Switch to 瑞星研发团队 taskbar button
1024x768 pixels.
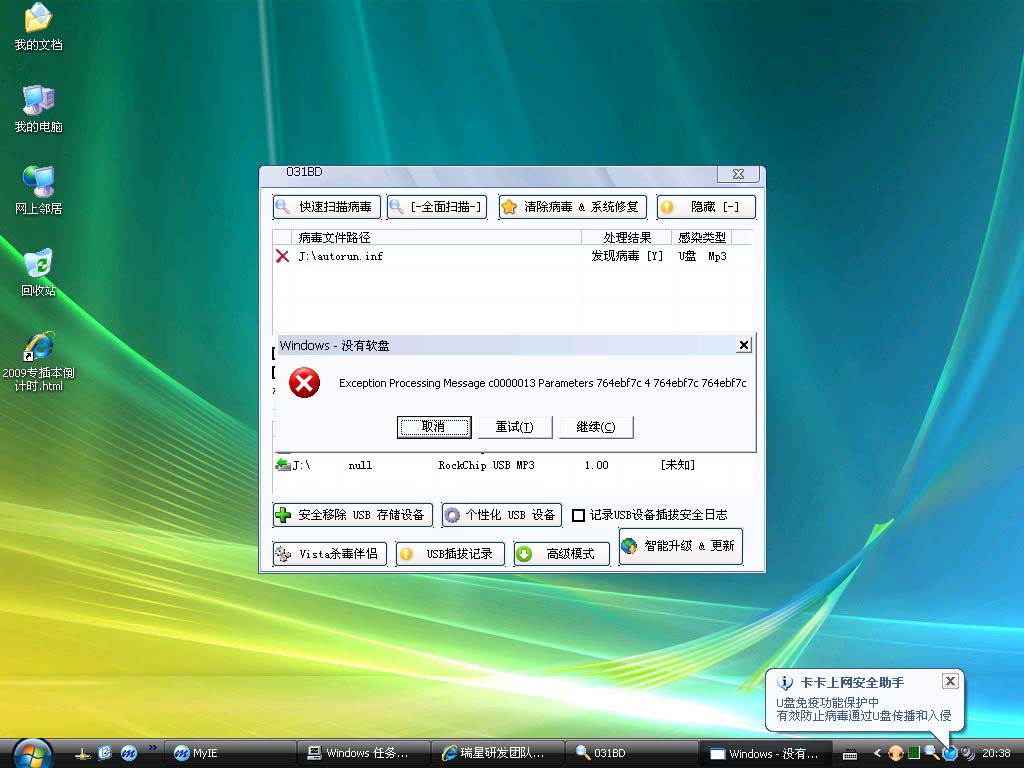coord(498,754)
